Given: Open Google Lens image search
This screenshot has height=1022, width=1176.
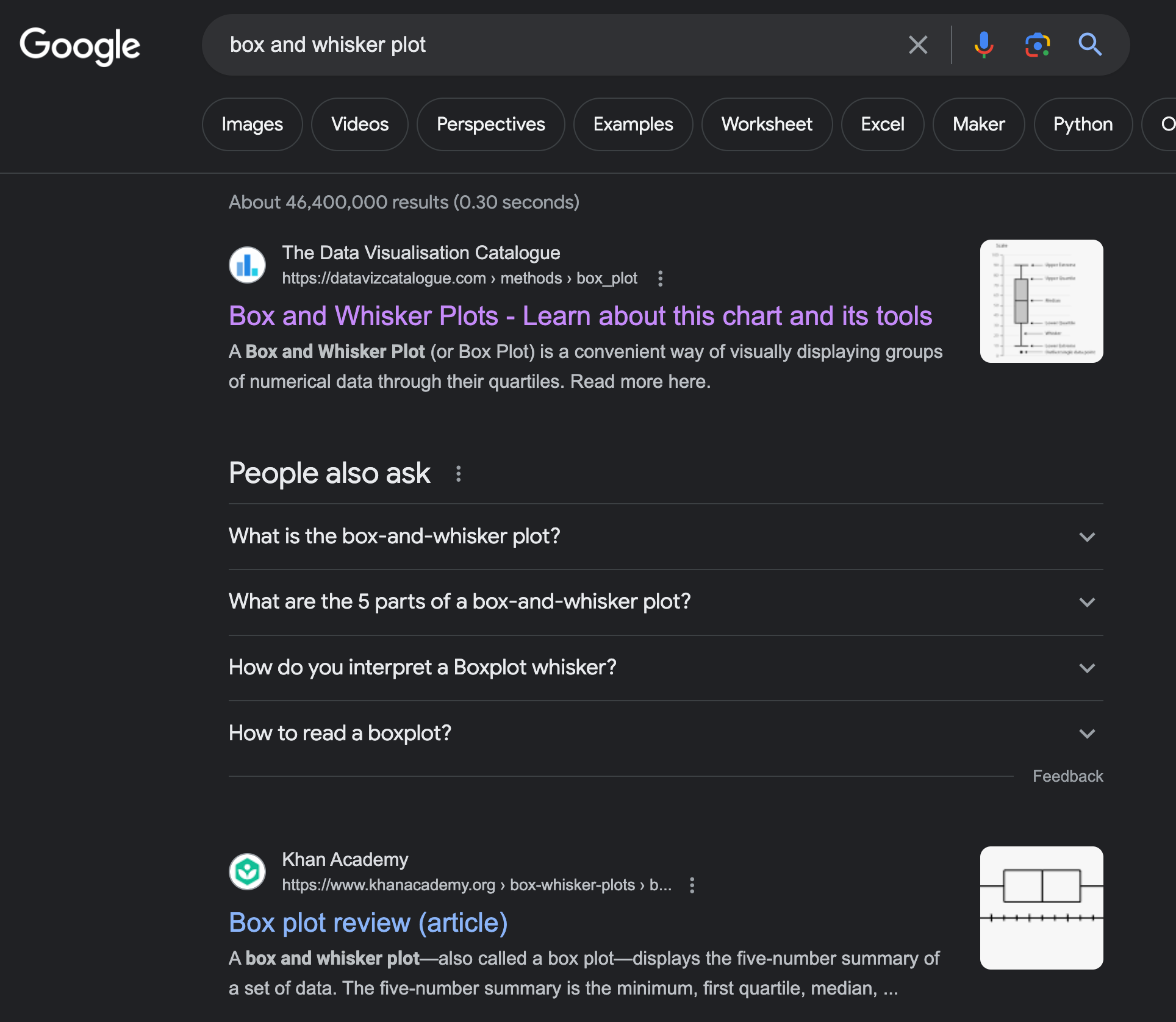Looking at the screenshot, I should [1037, 45].
